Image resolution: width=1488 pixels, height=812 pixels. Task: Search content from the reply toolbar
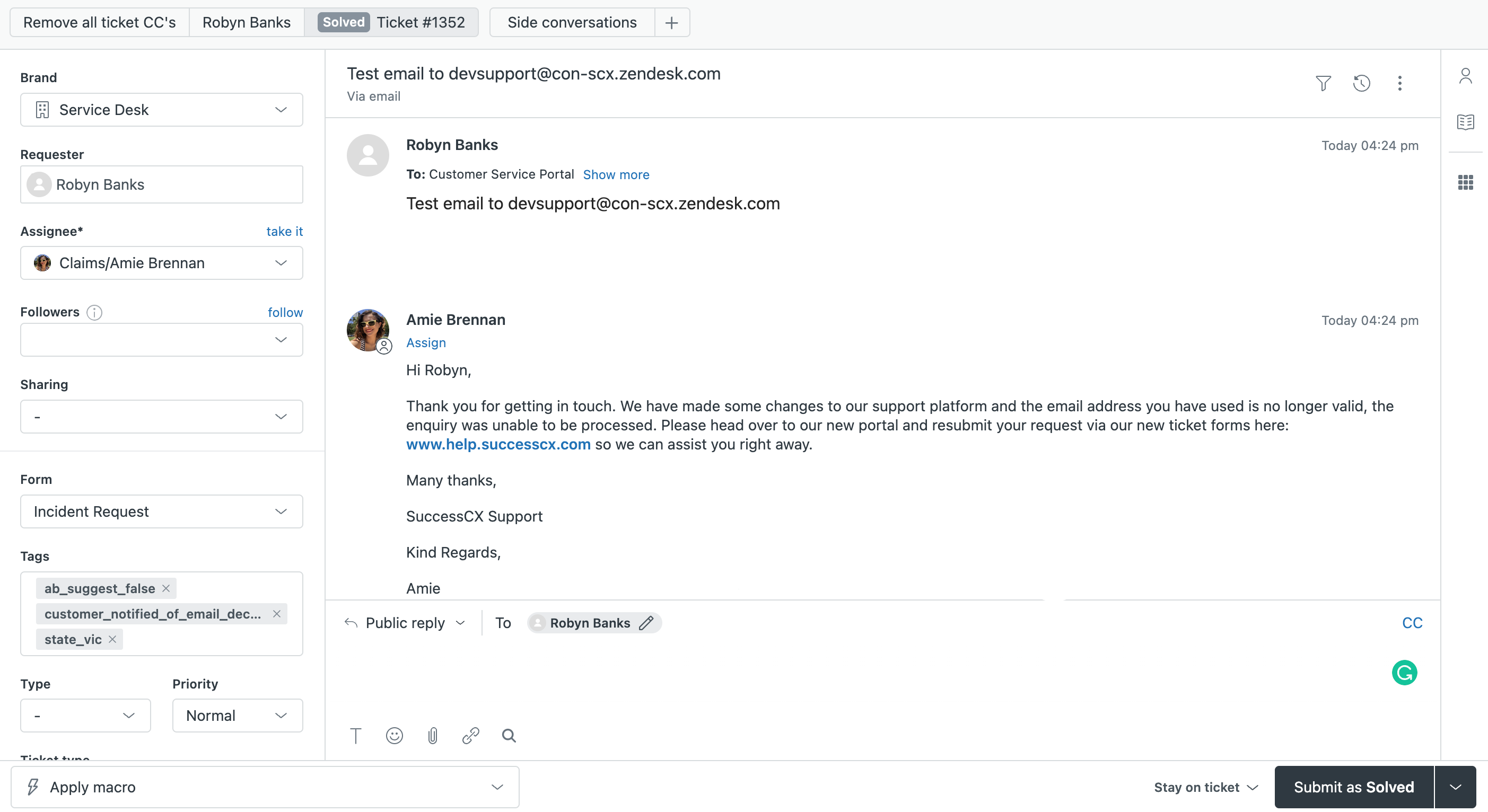pyautogui.click(x=509, y=735)
